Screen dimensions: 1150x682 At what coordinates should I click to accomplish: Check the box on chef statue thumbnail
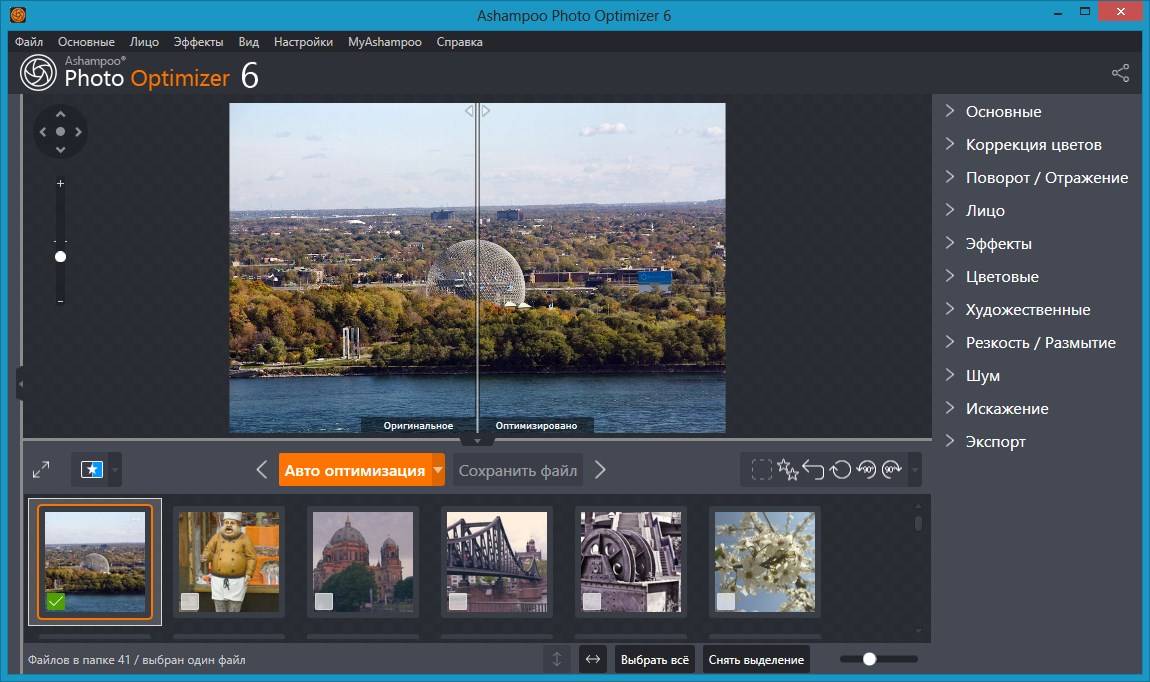point(189,601)
